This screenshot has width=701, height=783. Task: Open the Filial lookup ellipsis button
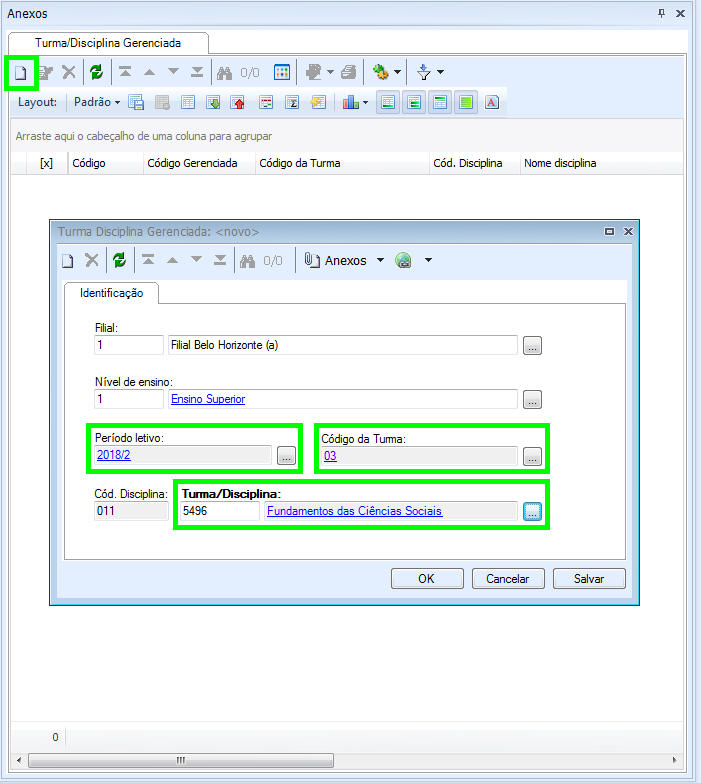pyautogui.click(x=532, y=346)
